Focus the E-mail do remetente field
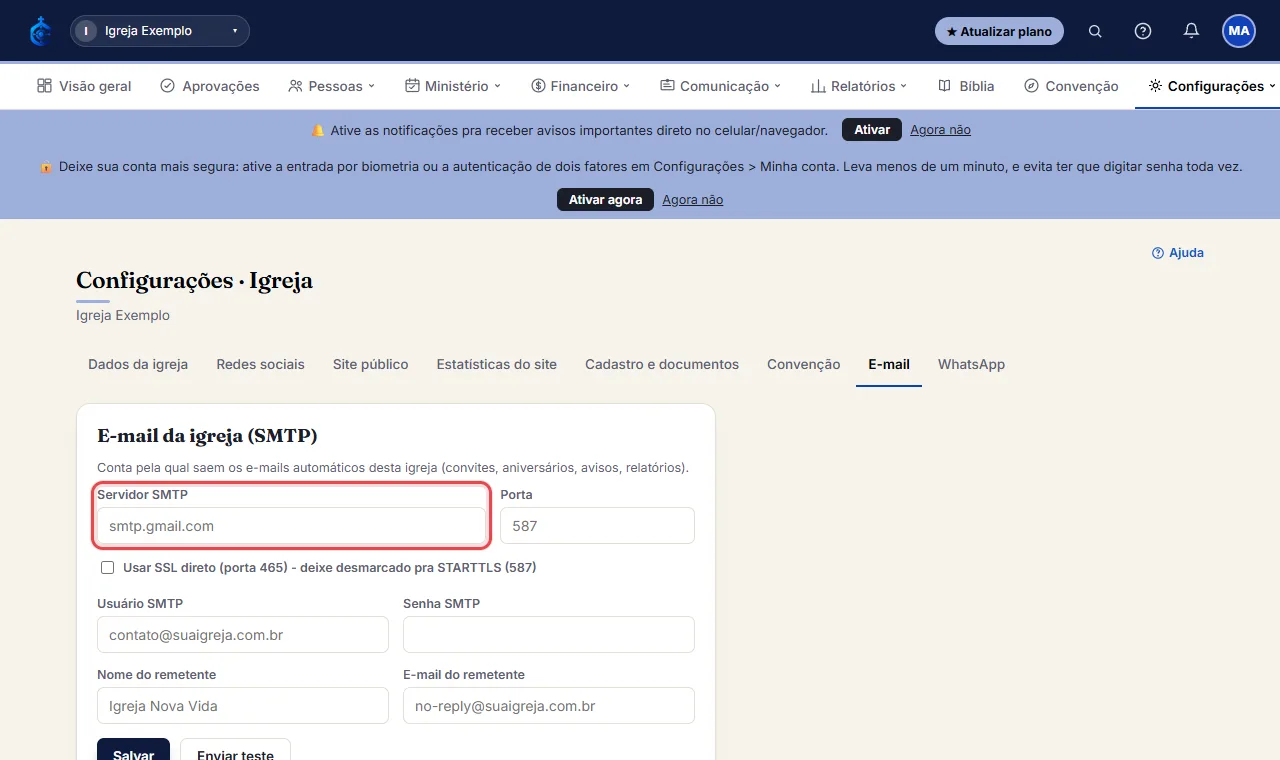 pyautogui.click(x=549, y=706)
